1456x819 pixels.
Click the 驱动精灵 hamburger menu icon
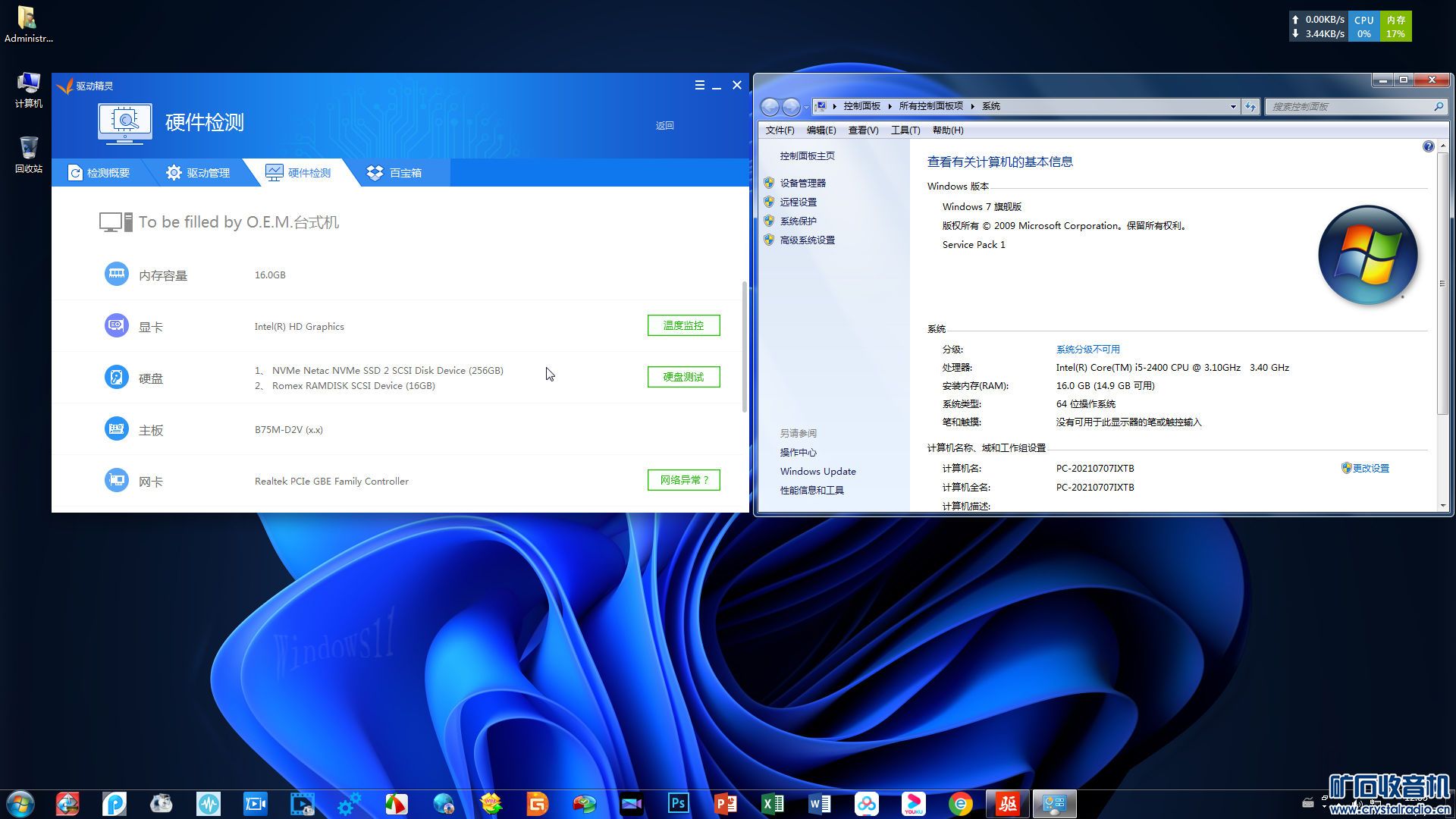tap(699, 86)
